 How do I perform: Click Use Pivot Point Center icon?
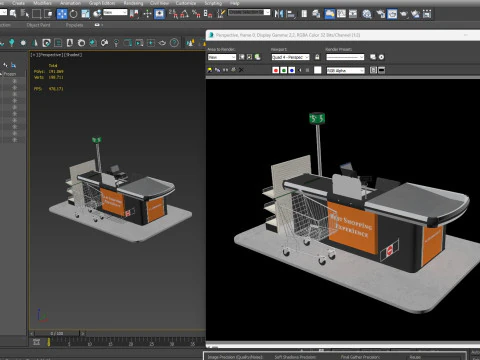134,14
